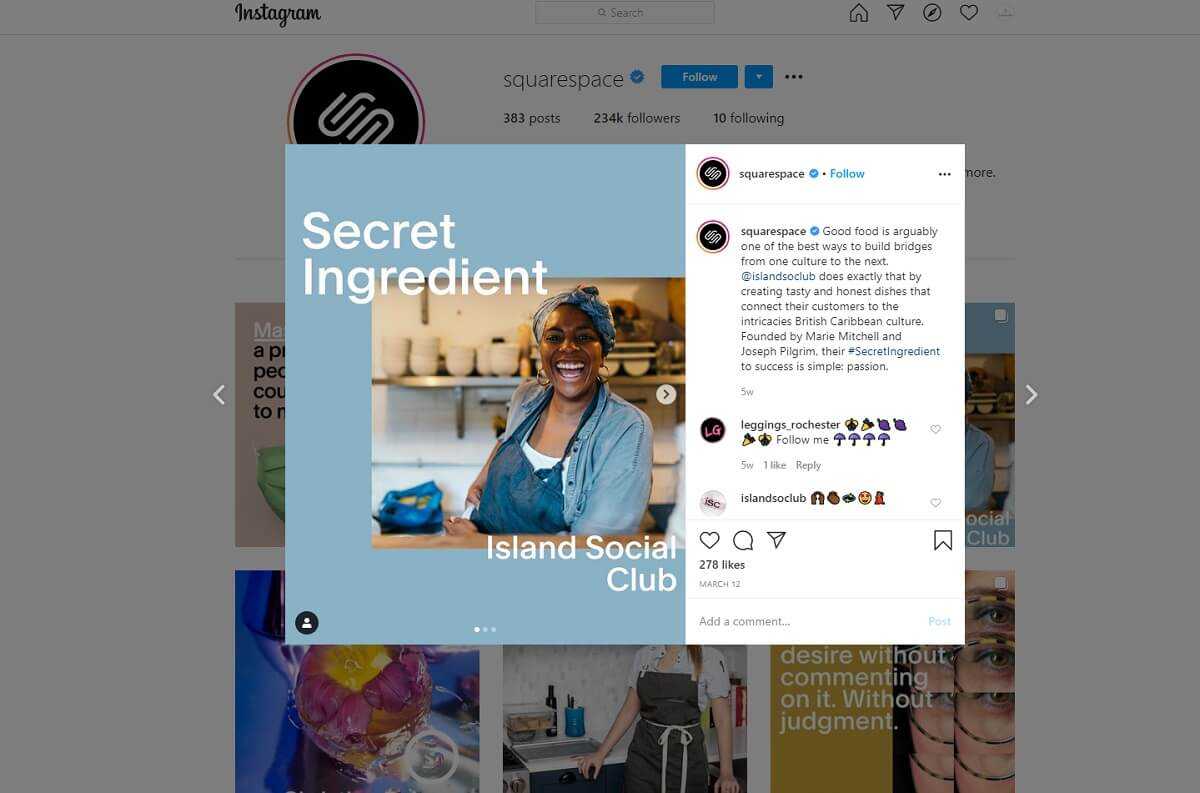Expand the dropdown arrow beside the Follow button
Screen dimensions: 1200x793
759,77
